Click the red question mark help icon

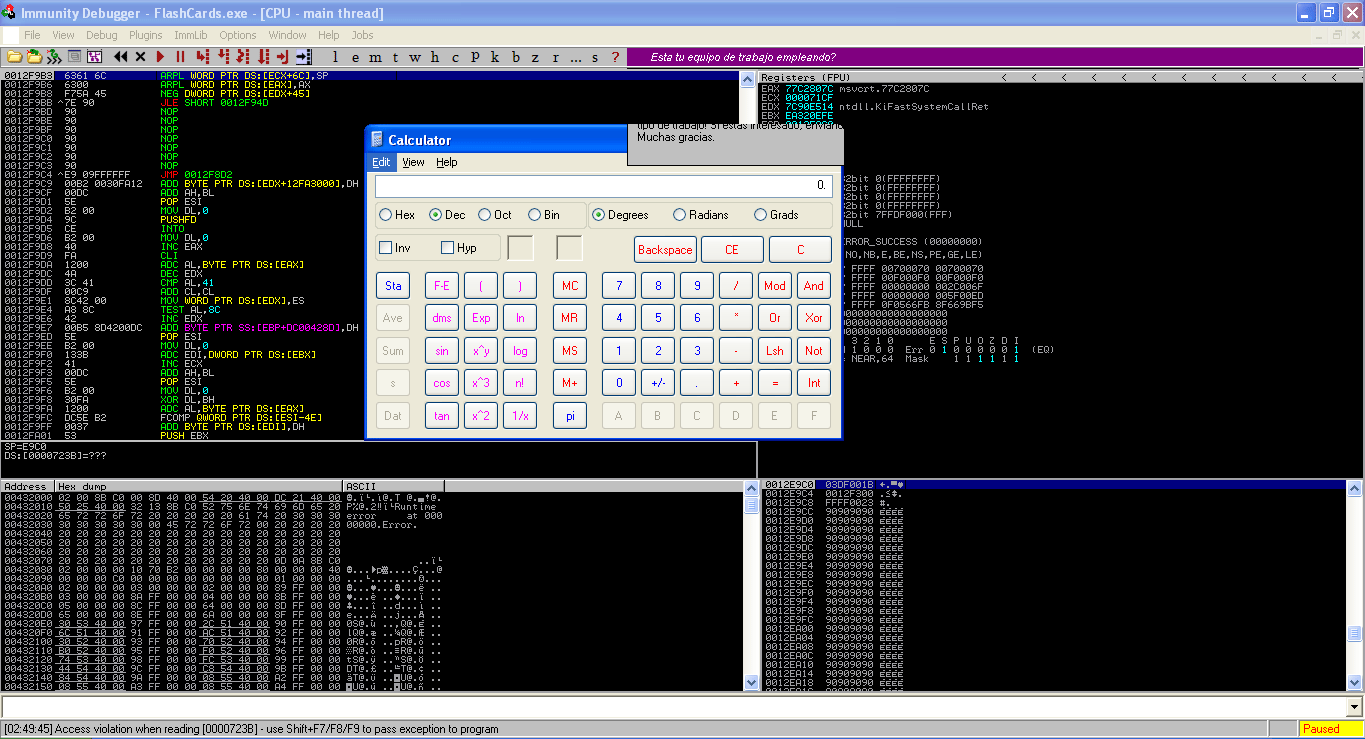[x=614, y=57]
